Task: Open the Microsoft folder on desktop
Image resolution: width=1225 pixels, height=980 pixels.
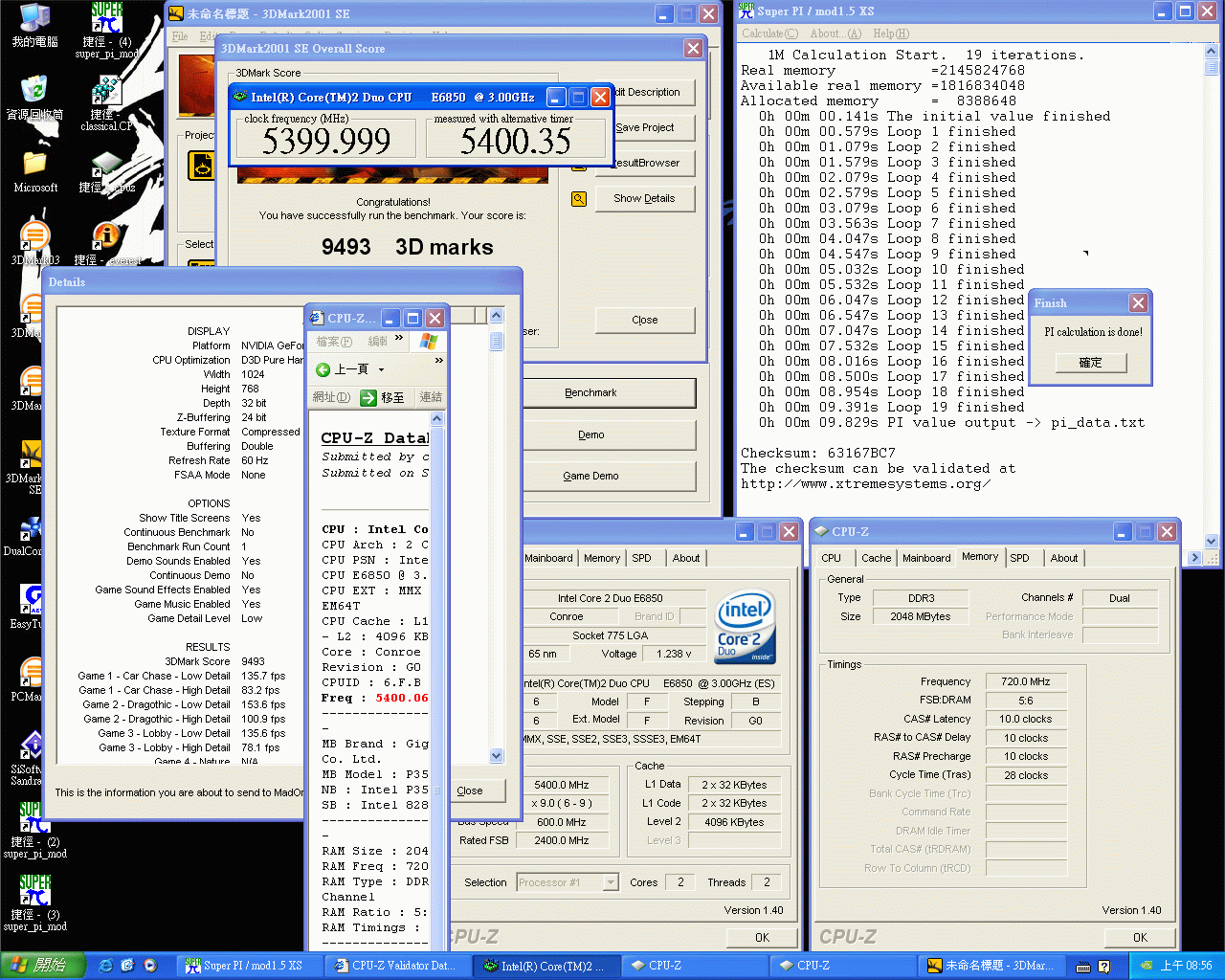Action: coord(35,170)
